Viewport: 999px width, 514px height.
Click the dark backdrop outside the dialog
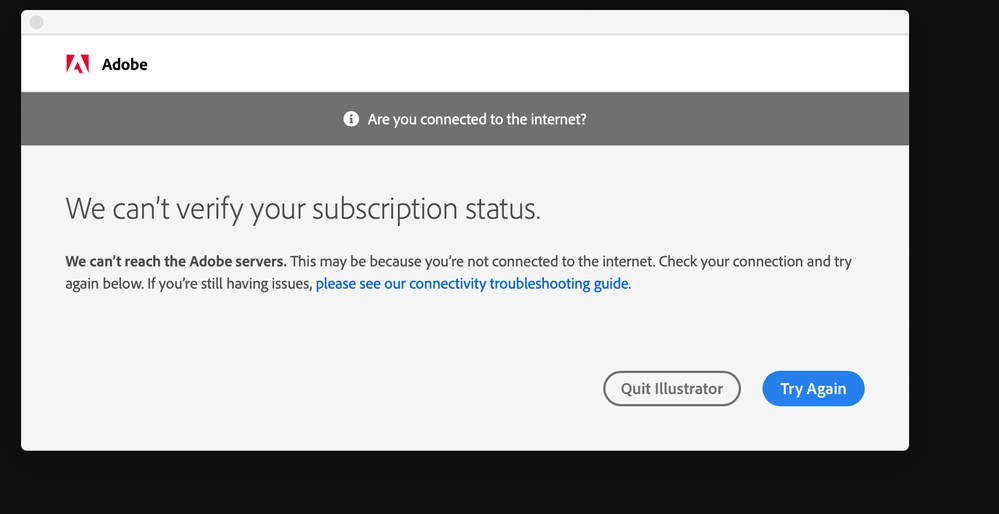(954, 255)
